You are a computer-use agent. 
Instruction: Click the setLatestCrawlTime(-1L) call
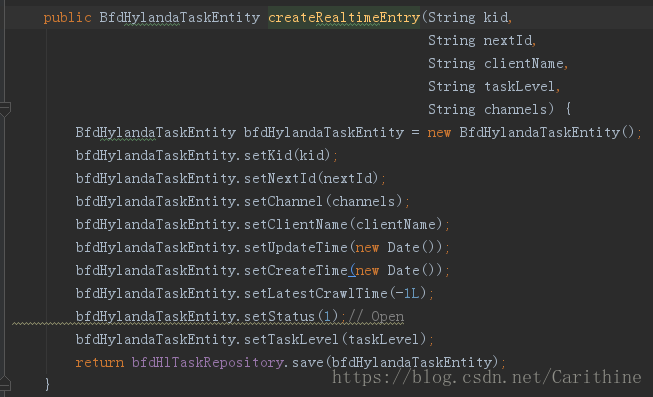pos(335,293)
